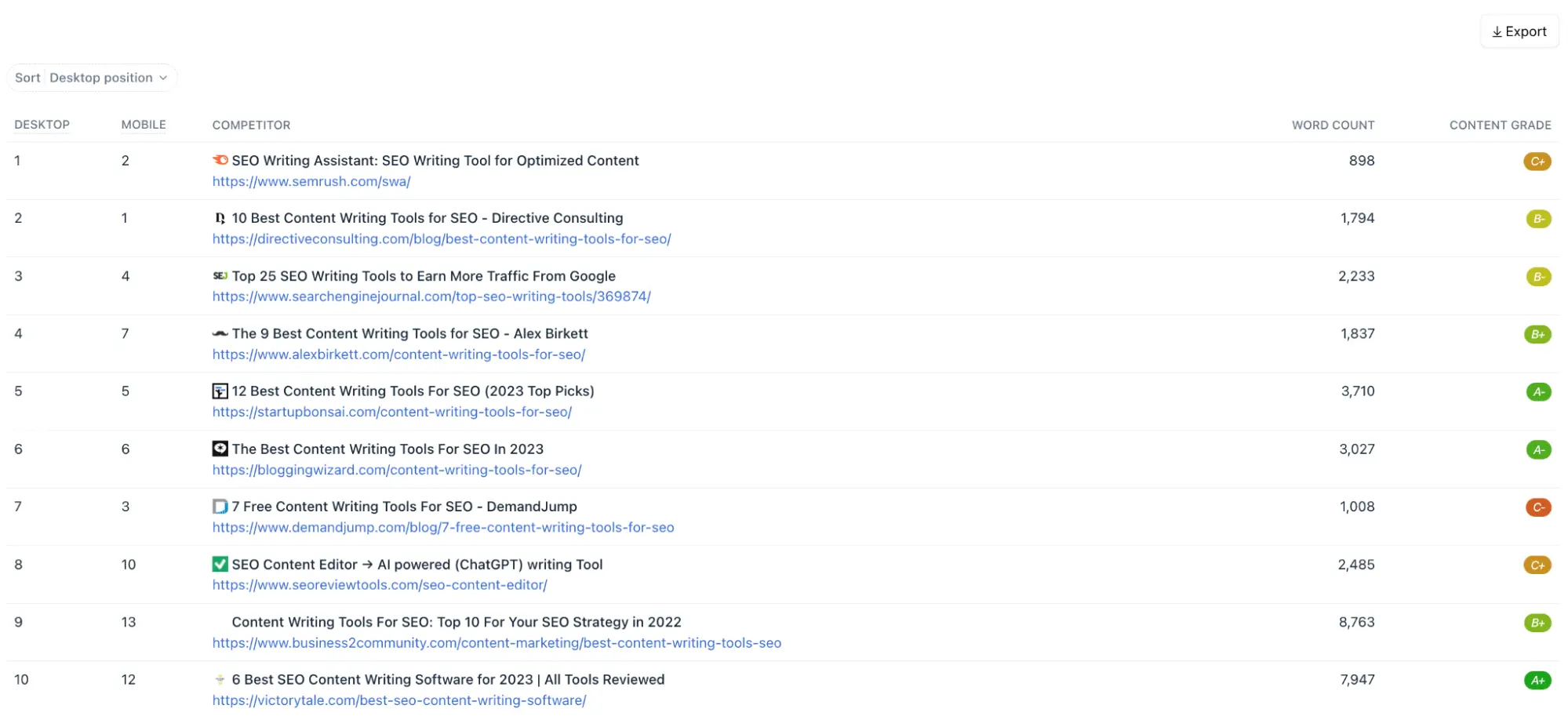Image resolution: width=1568 pixels, height=716 pixels.
Task: Click title '6 Best SEO Content Writing Software for 2023'
Action: (x=448, y=680)
